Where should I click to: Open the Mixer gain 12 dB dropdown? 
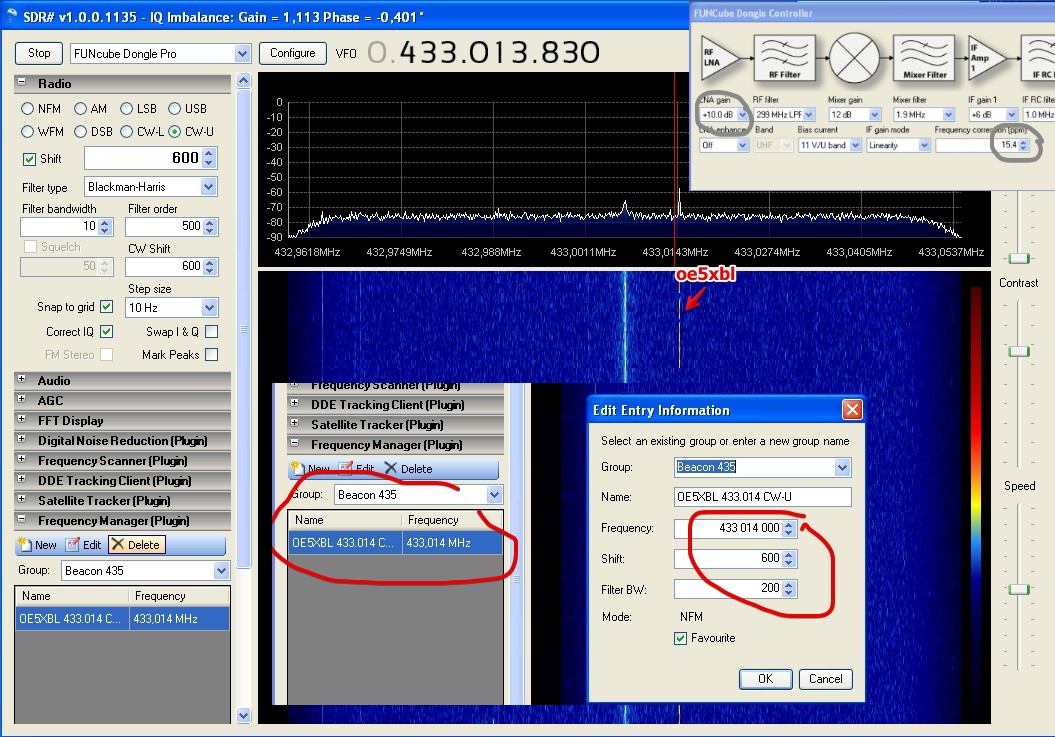coord(875,114)
